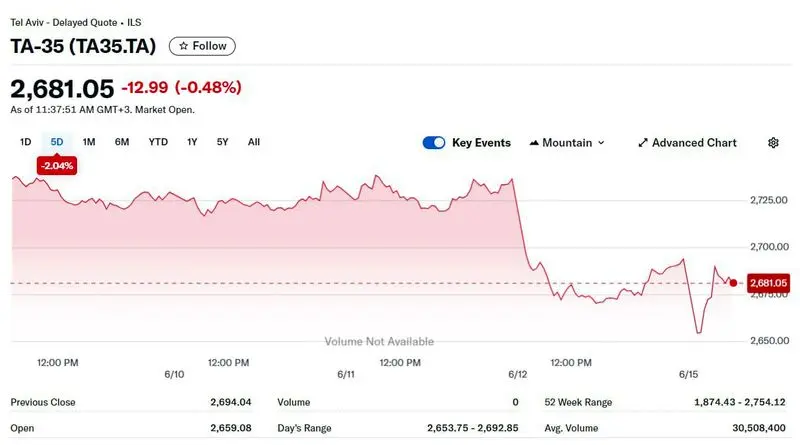Screen dimensions: 800x445
Task: Choose the 5Y time range
Action: point(223,142)
